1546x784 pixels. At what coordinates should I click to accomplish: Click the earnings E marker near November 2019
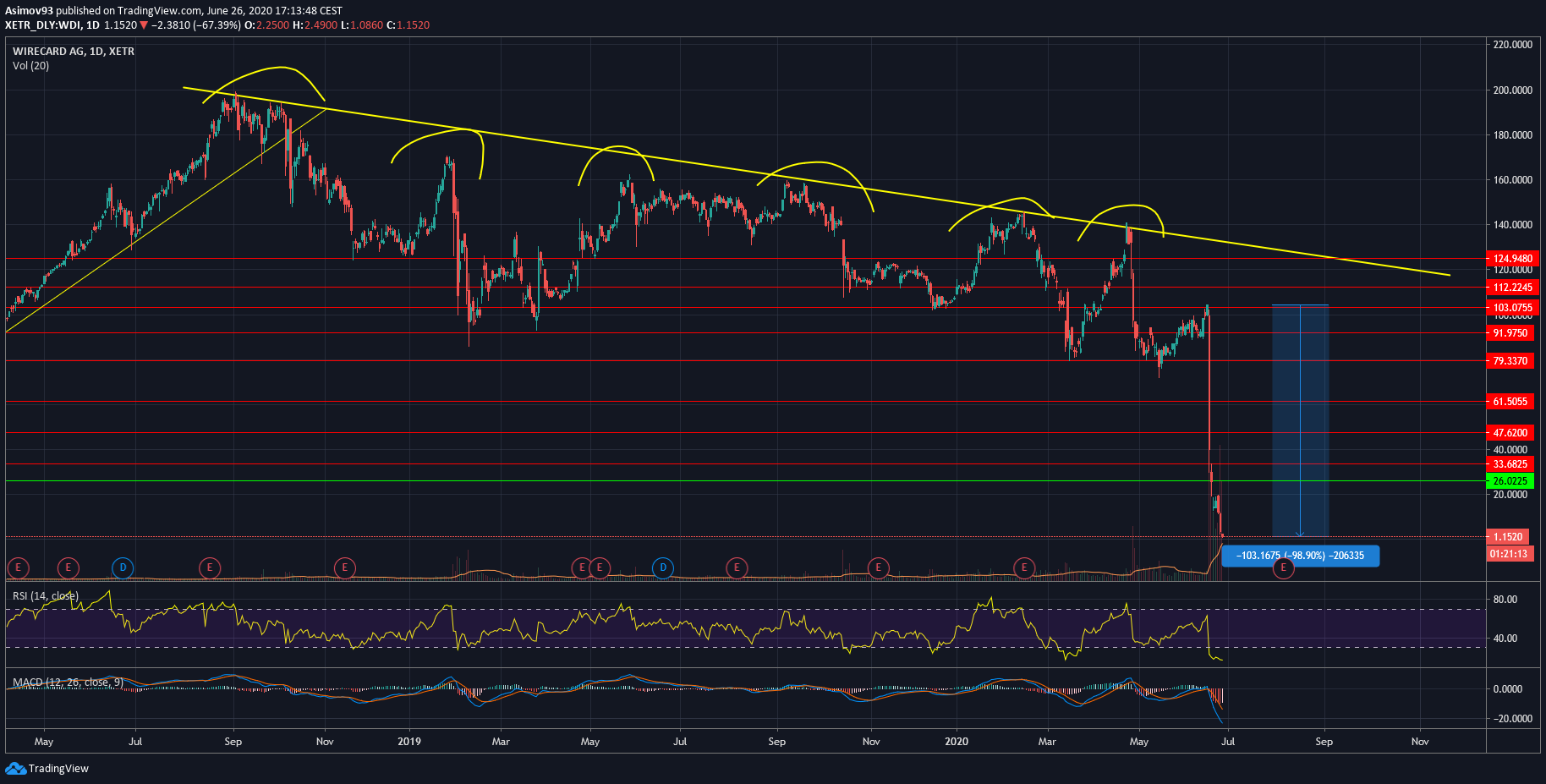(879, 567)
